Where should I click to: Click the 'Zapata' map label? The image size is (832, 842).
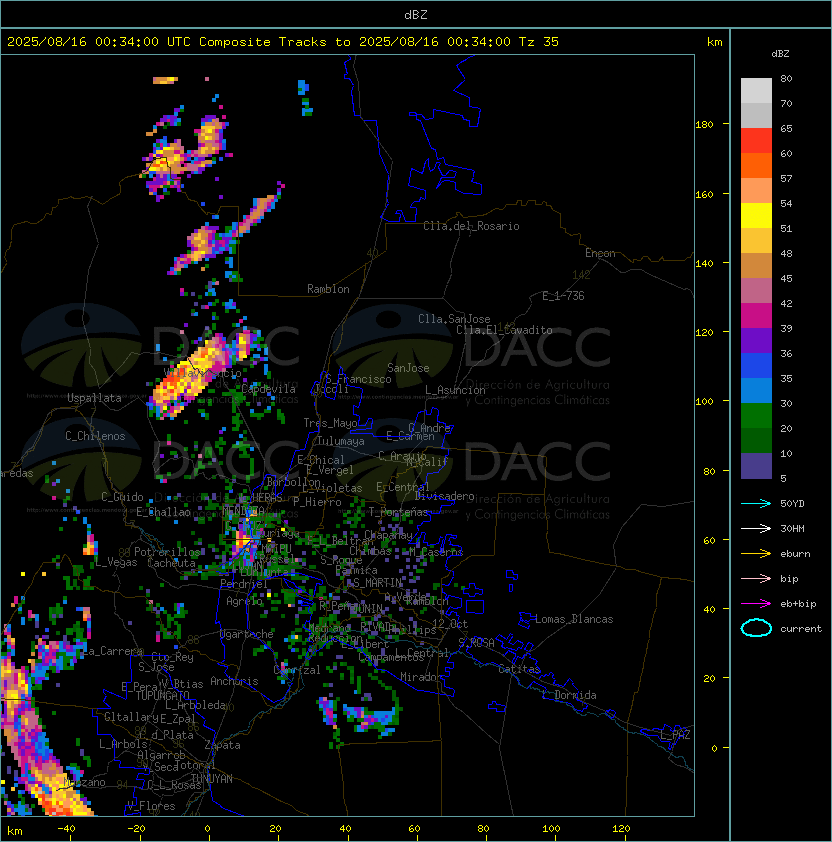222,745
